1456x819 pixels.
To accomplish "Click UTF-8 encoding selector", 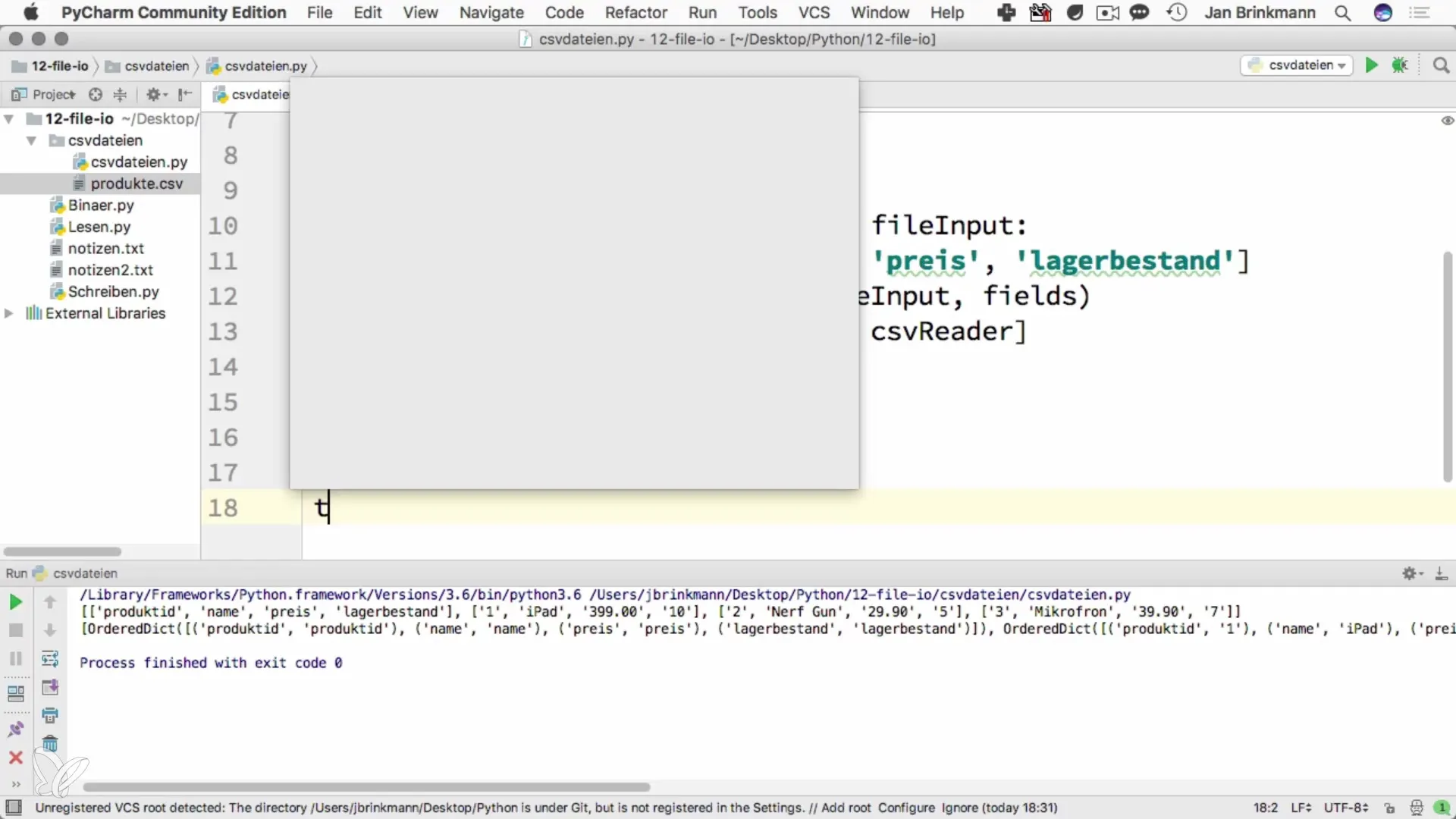I will click(x=1346, y=808).
